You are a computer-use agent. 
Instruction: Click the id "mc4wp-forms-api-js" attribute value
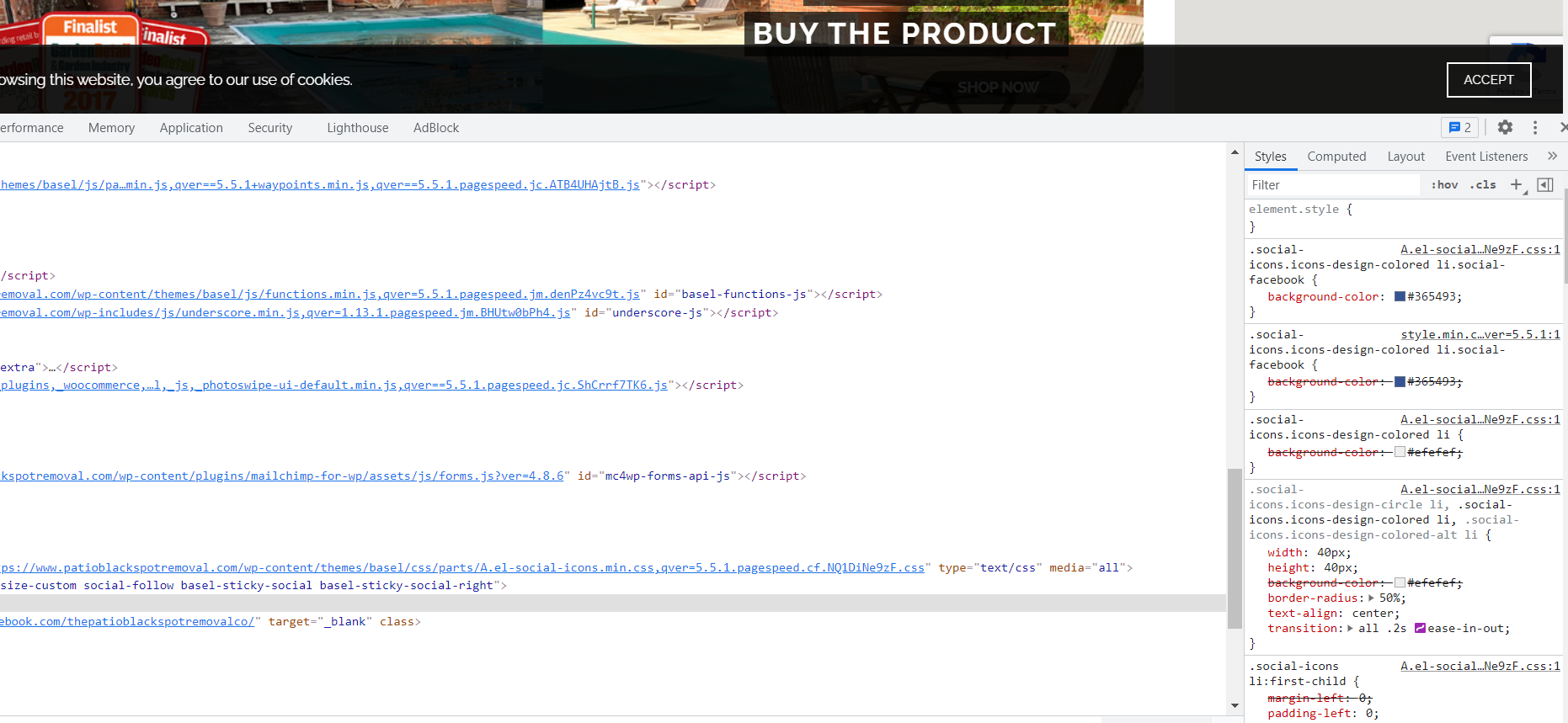[668, 476]
